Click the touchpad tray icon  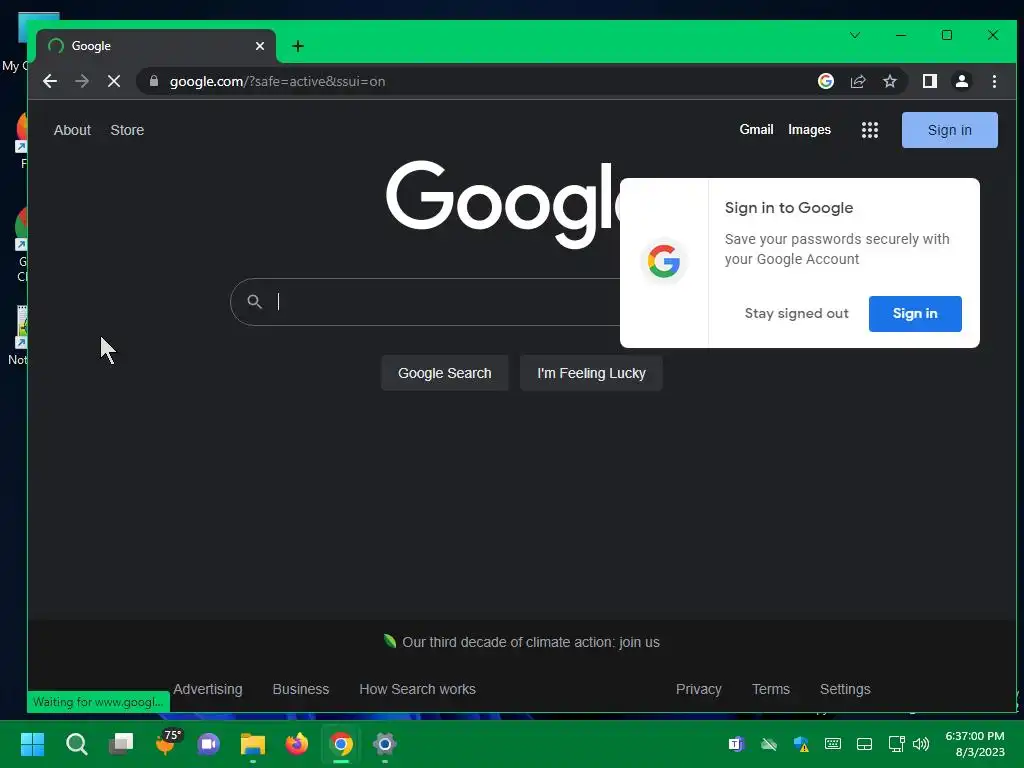pyautogui.click(x=864, y=744)
